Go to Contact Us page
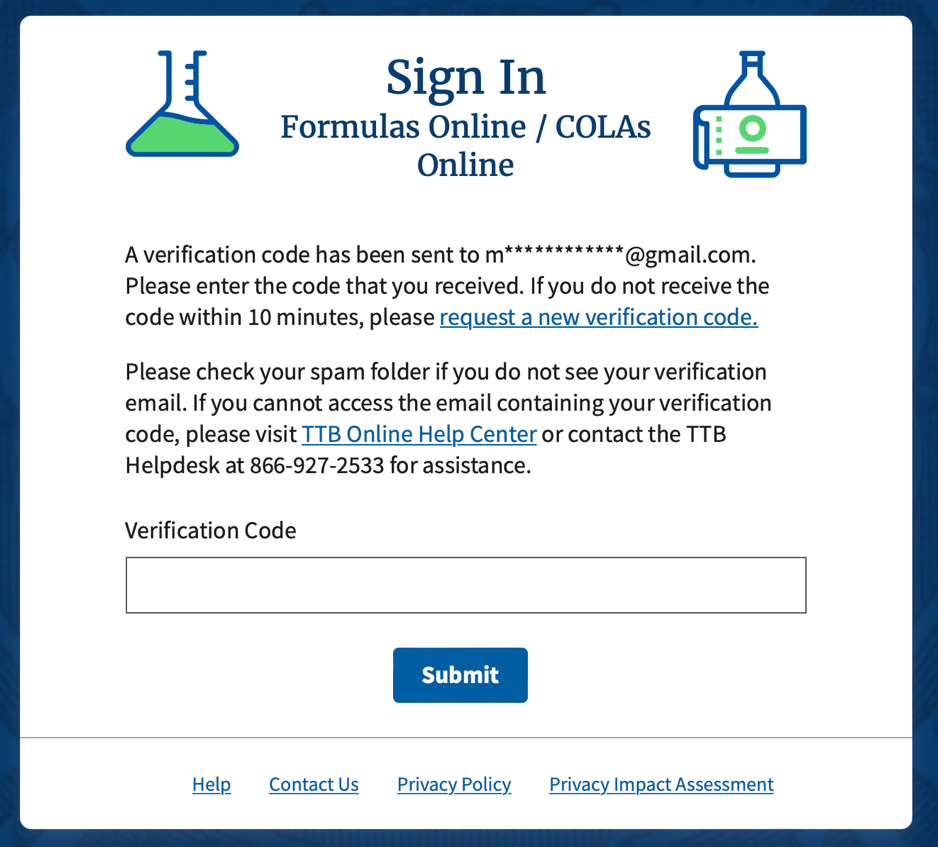Viewport: 938px width, 847px height. click(313, 785)
